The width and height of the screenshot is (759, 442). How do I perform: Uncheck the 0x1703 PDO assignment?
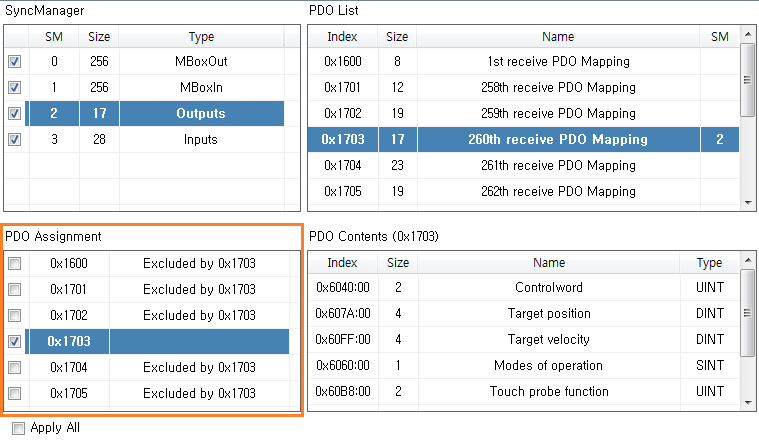pyautogui.click(x=15, y=342)
